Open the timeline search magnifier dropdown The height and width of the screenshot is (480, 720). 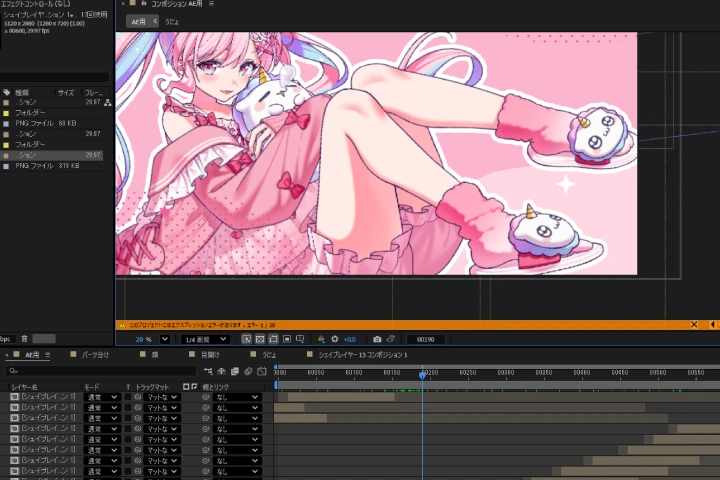pos(13,371)
